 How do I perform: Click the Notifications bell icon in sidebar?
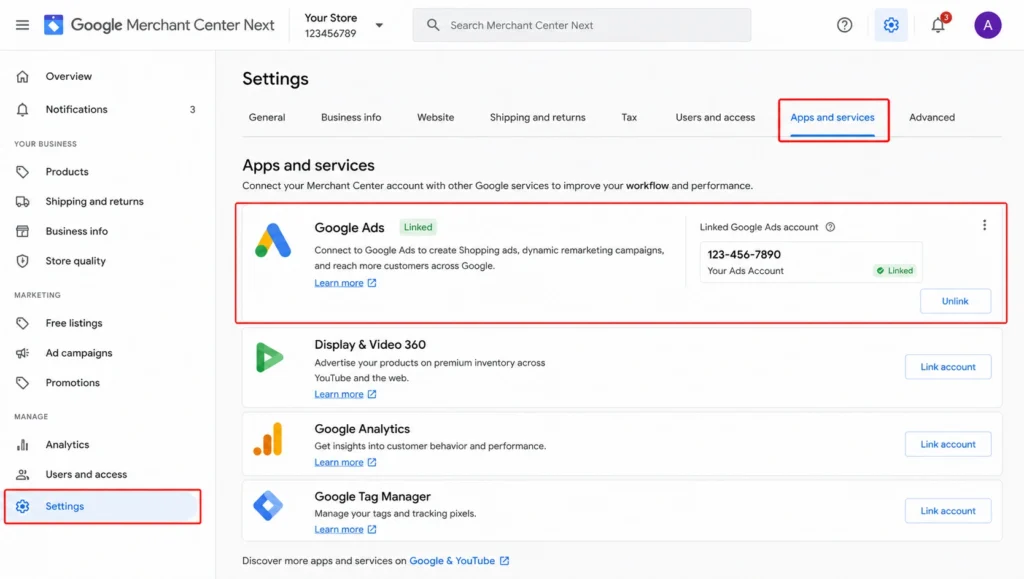(23, 110)
